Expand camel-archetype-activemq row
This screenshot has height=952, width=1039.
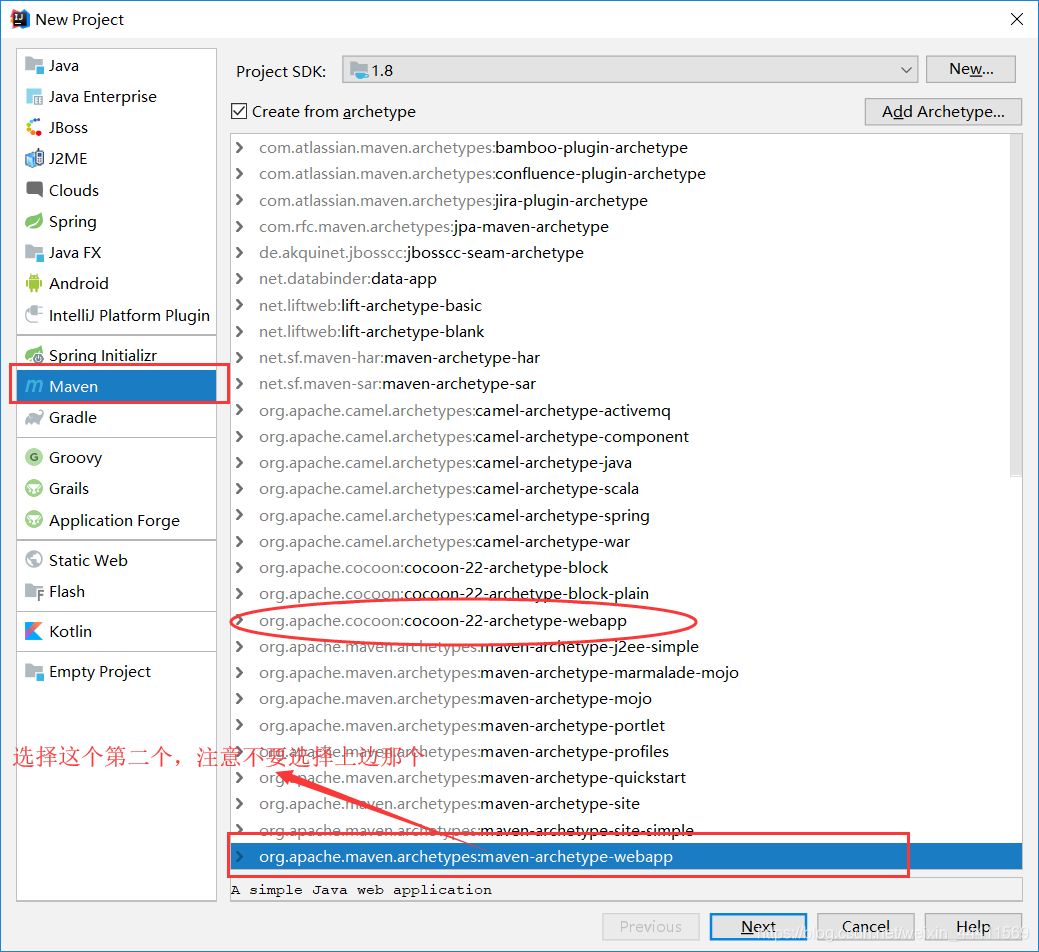point(240,411)
